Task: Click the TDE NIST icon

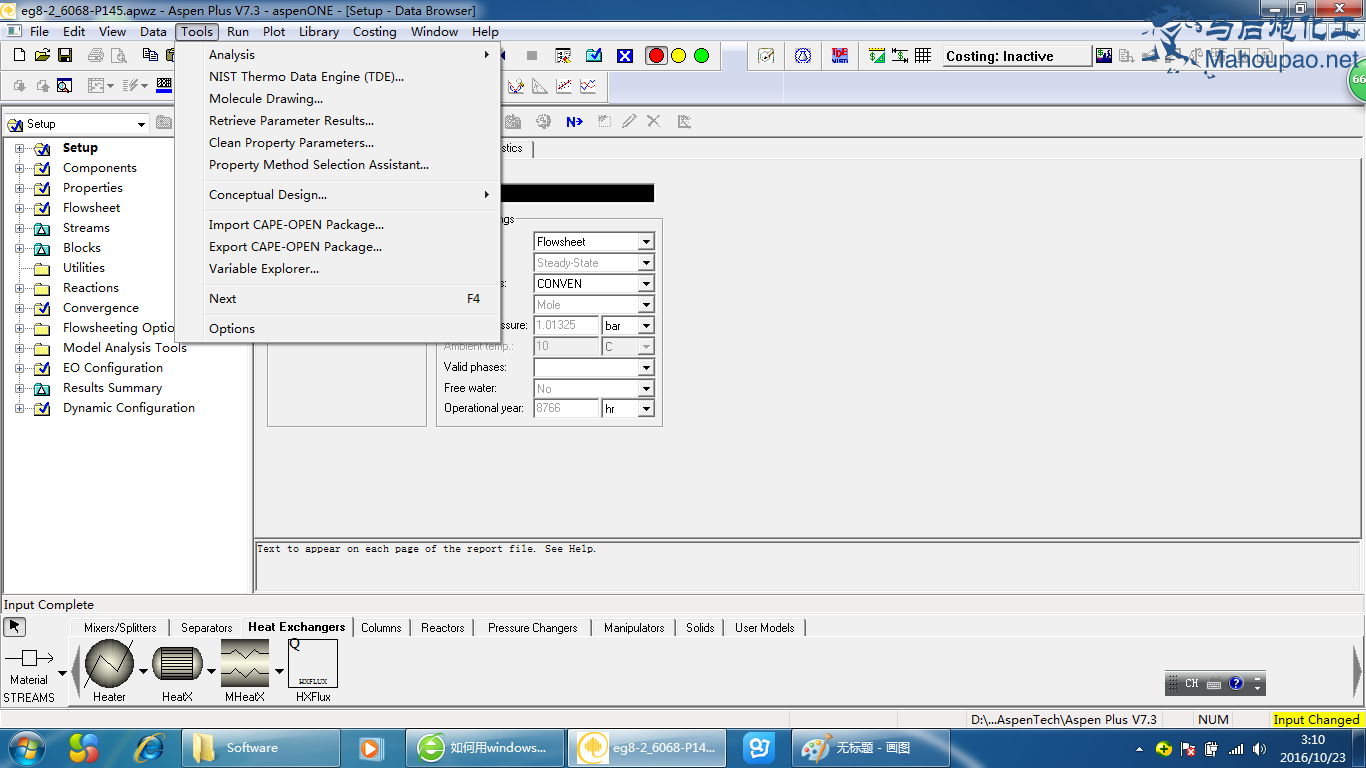Action: pos(839,56)
